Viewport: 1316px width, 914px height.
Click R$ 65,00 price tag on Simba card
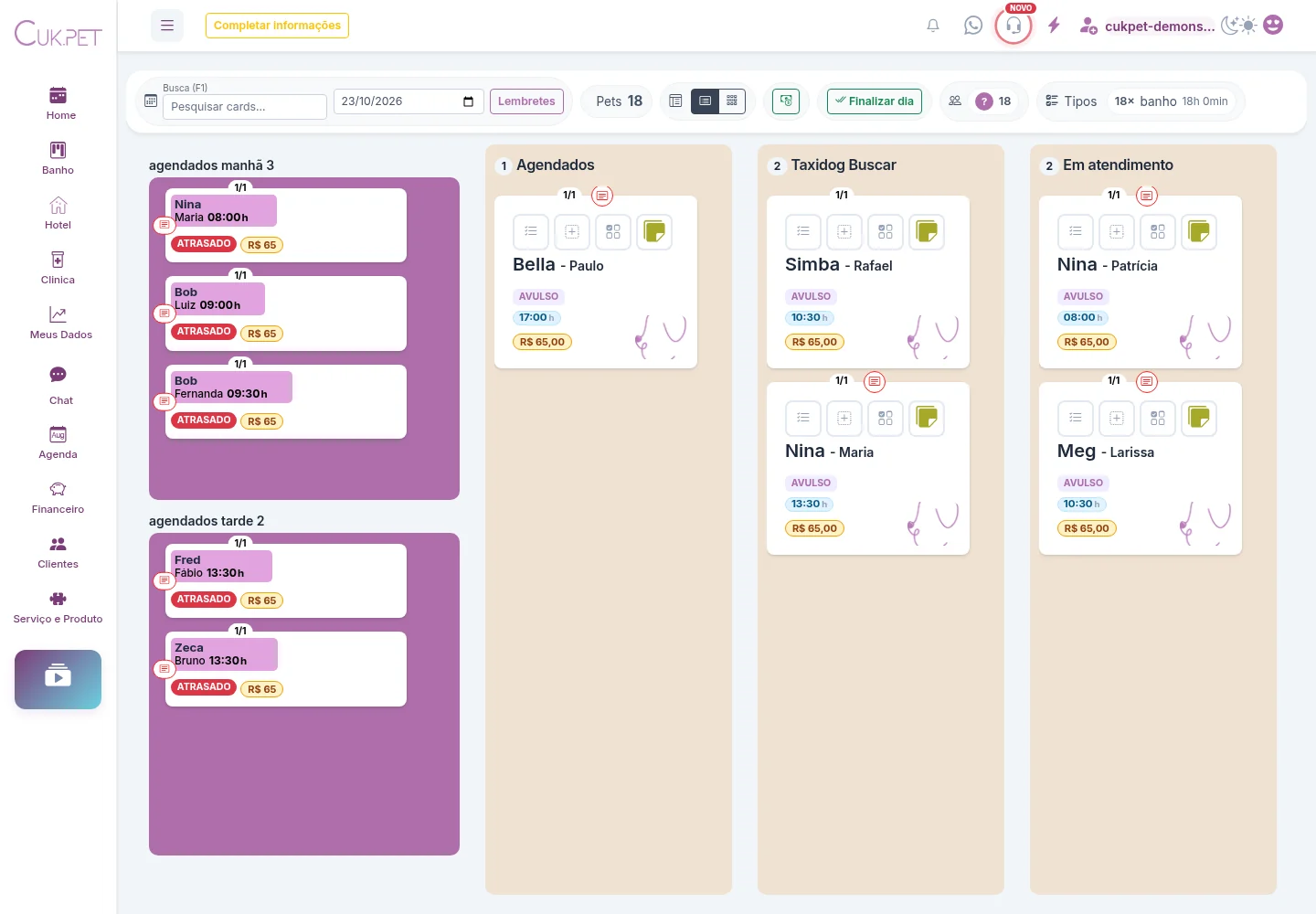point(814,342)
